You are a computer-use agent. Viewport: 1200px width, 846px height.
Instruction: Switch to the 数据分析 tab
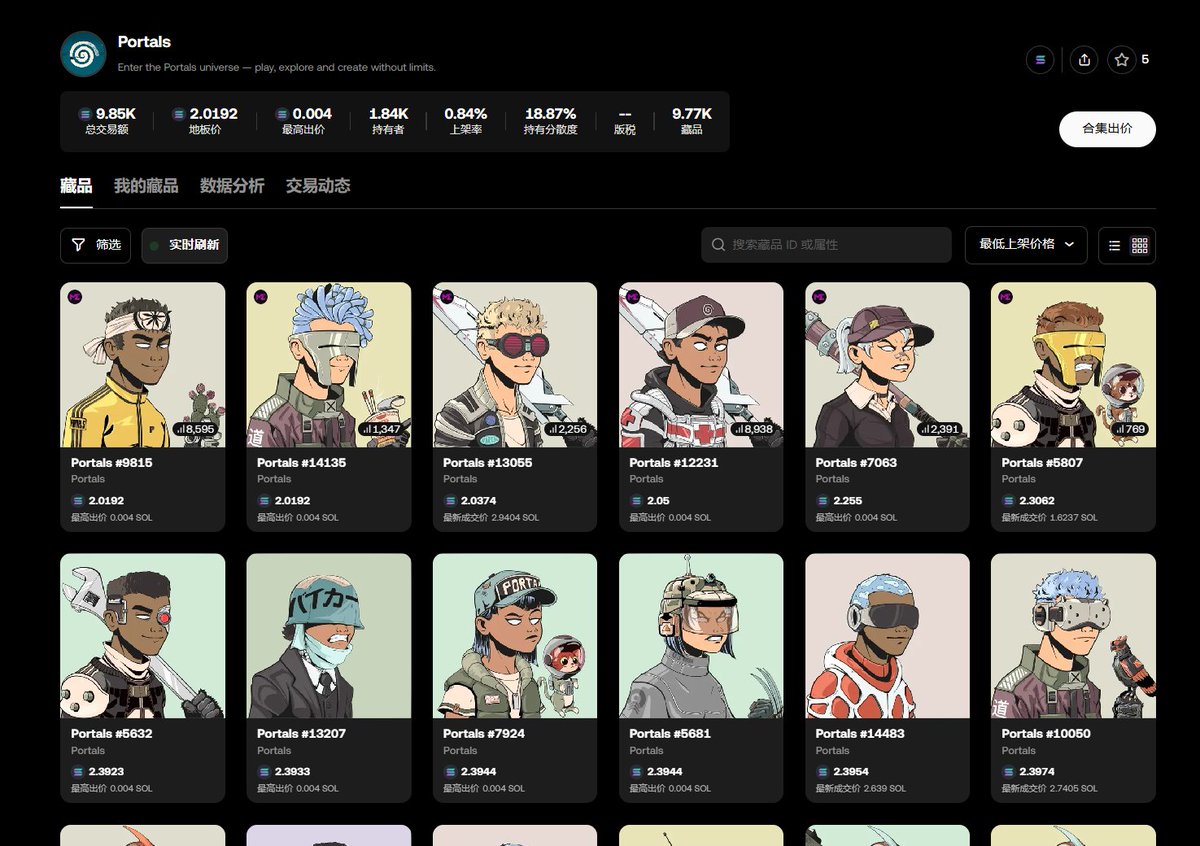coord(232,186)
